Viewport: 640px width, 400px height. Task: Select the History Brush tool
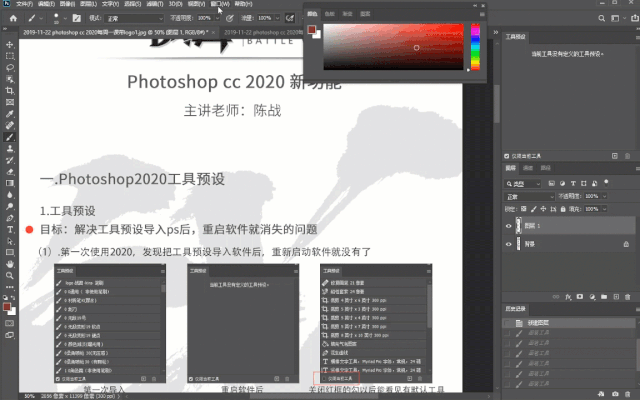pos(10,160)
